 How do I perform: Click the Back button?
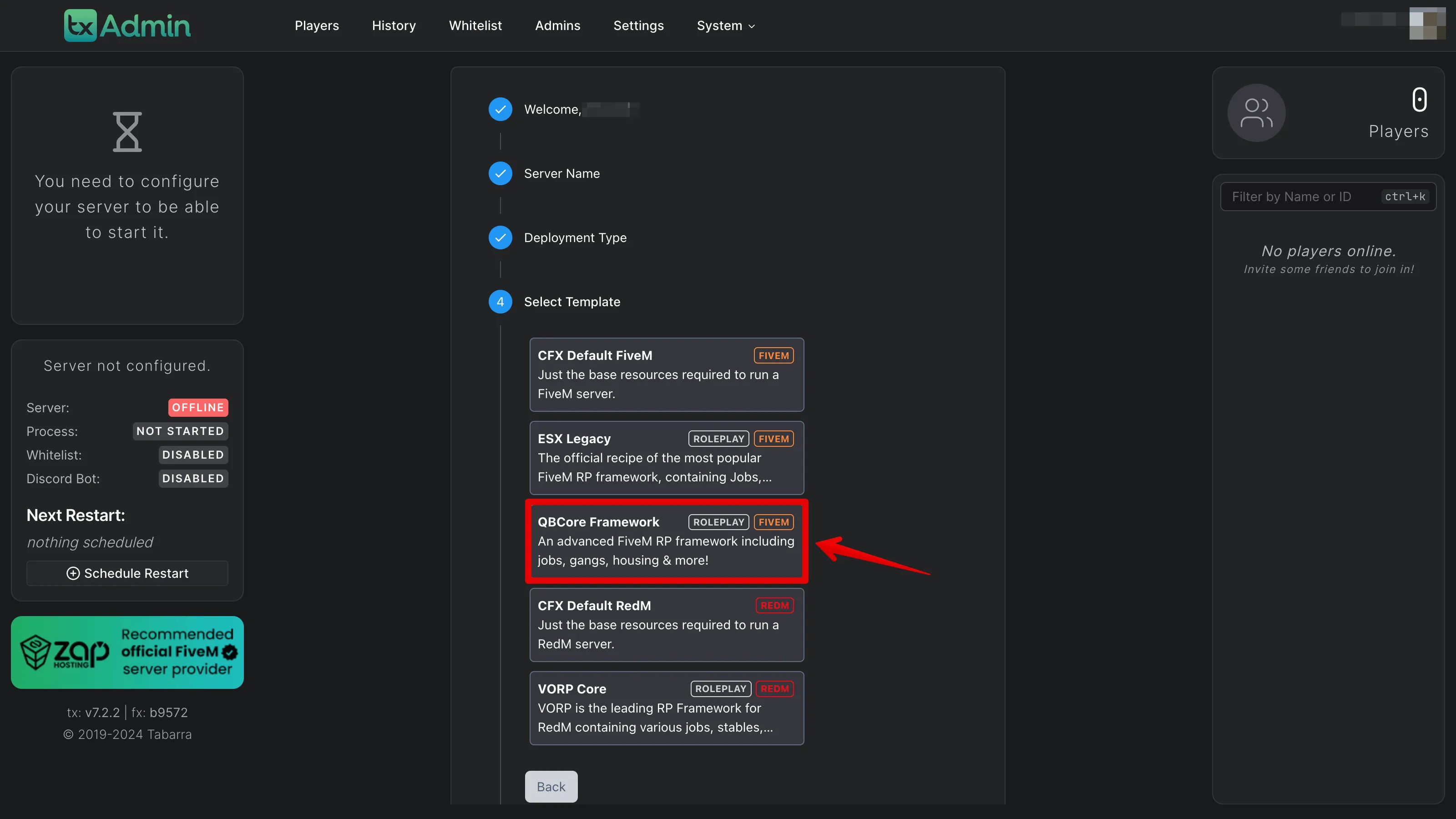[x=551, y=786]
